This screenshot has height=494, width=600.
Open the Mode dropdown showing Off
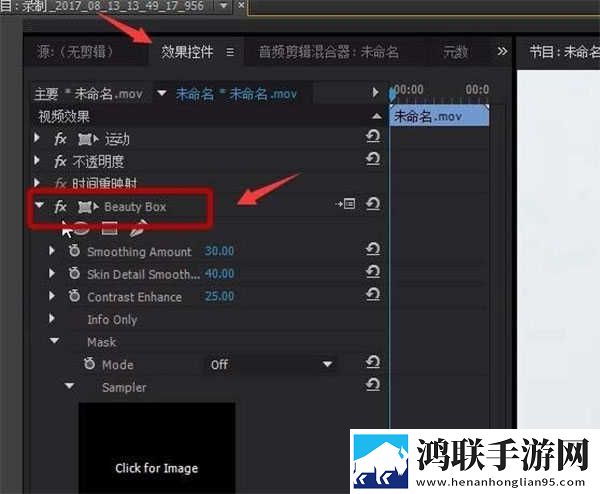[x=271, y=364]
